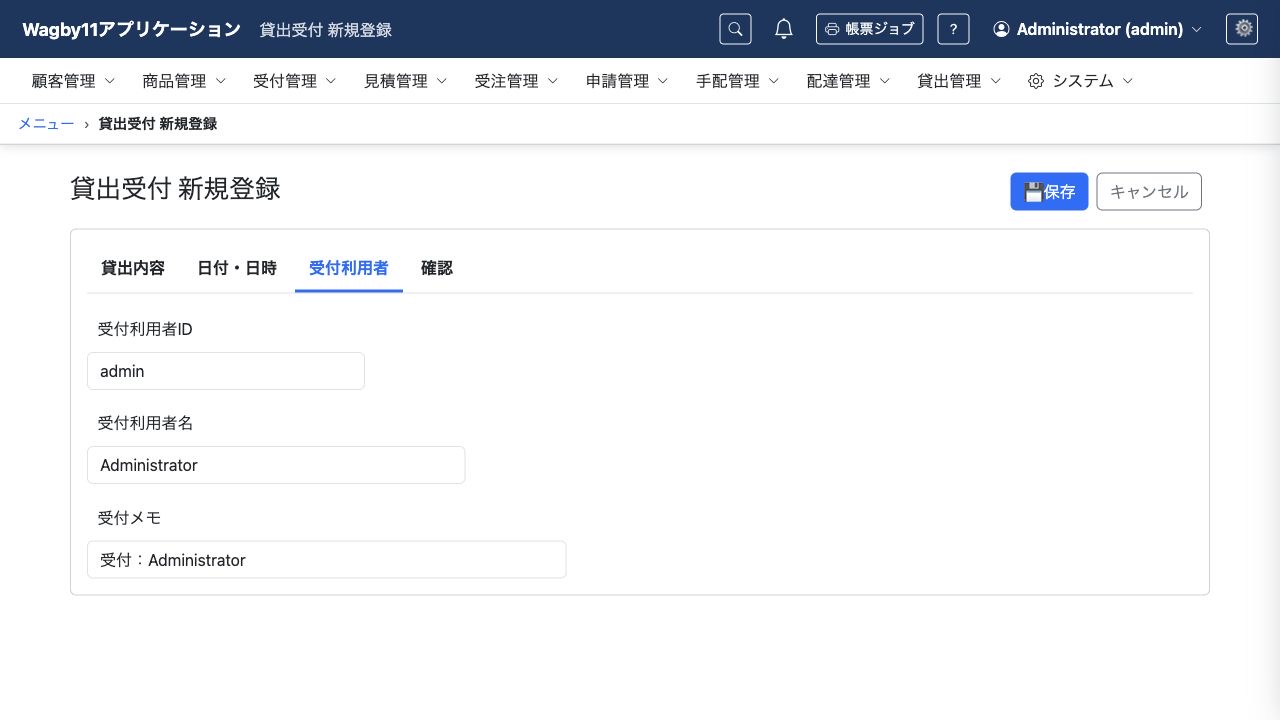Screen dimensions: 1280x720
Task: Expand the 申請管理 menu
Action: (627, 81)
